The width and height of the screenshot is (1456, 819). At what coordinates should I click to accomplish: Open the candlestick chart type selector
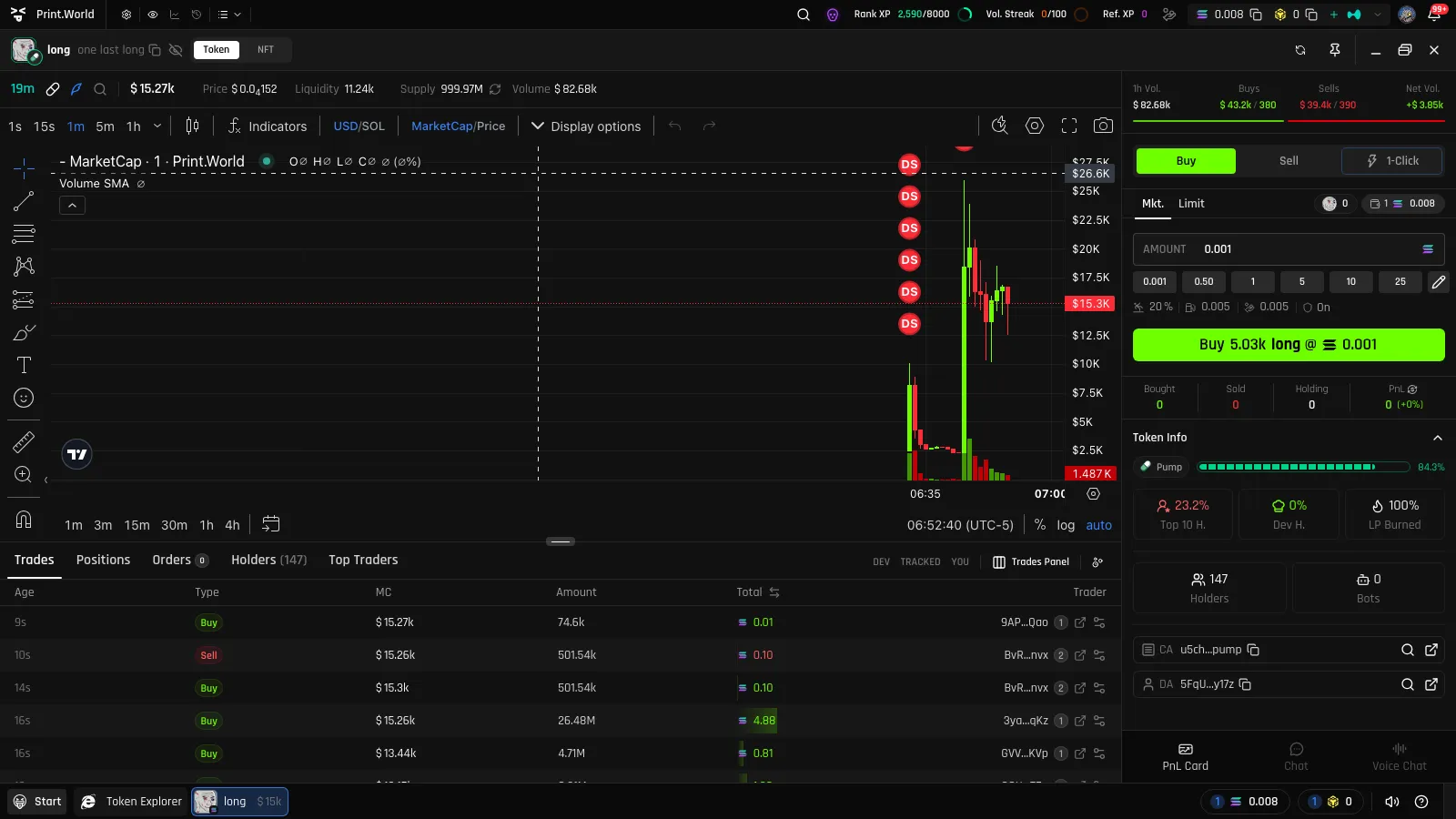[x=192, y=126]
